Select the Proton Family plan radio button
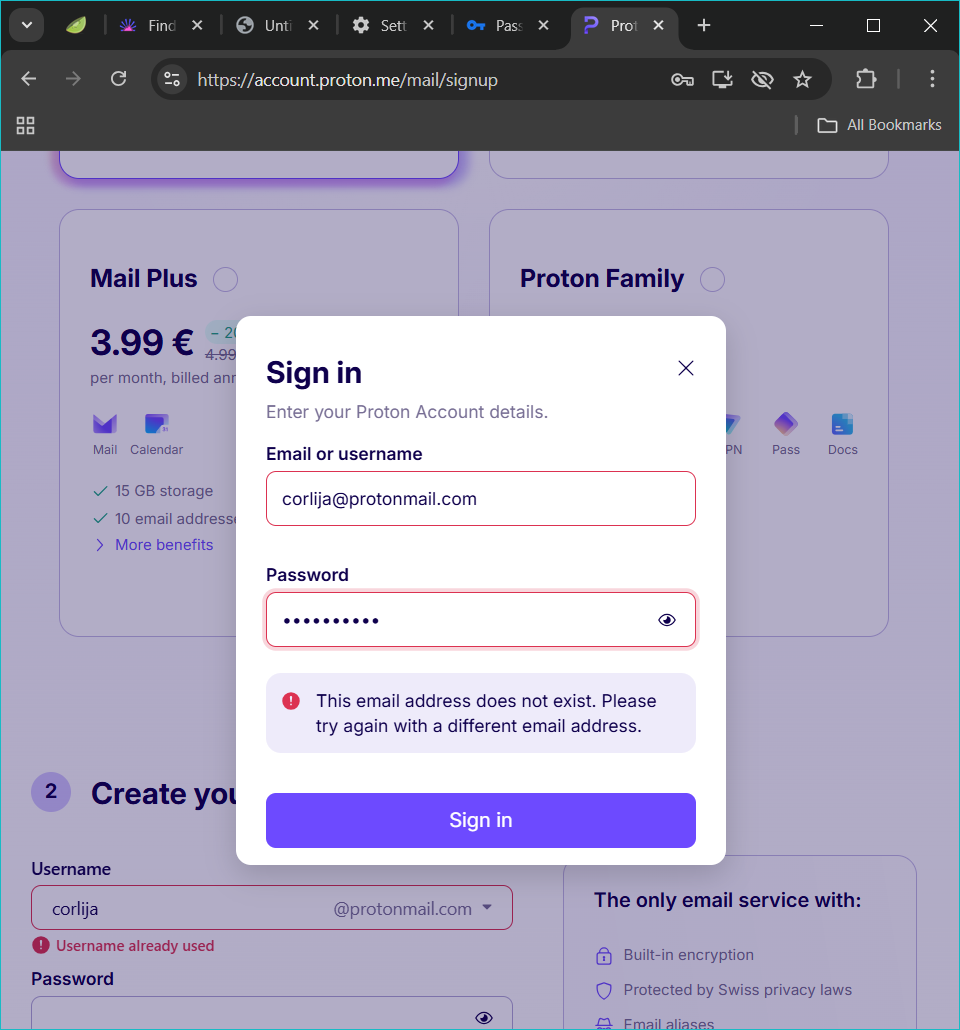This screenshot has width=960, height=1030. click(x=712, y=279)
